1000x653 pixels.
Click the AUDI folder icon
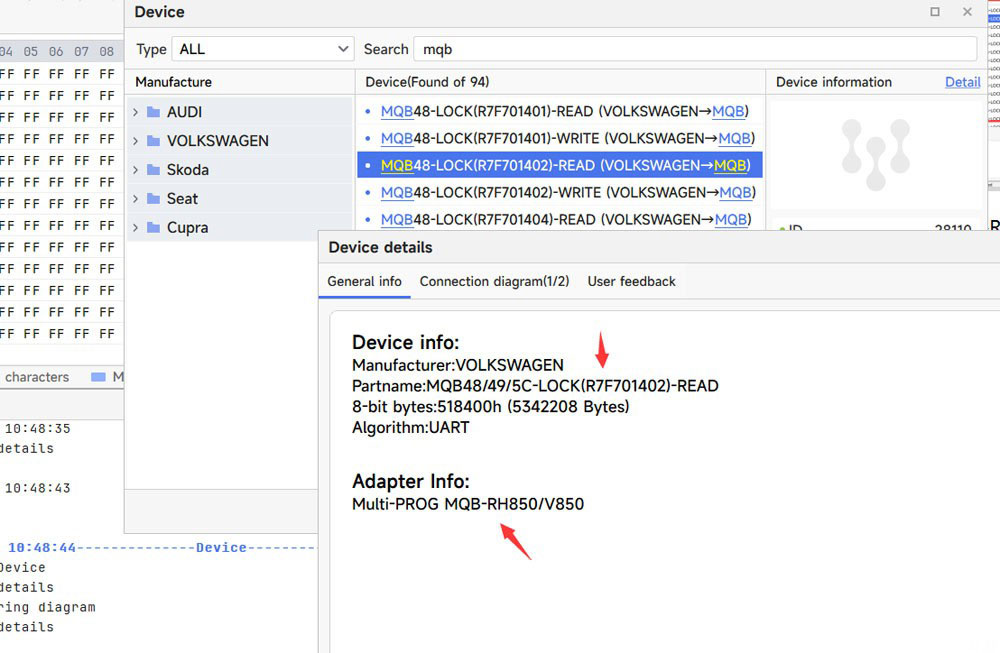(x=153, y=112)
